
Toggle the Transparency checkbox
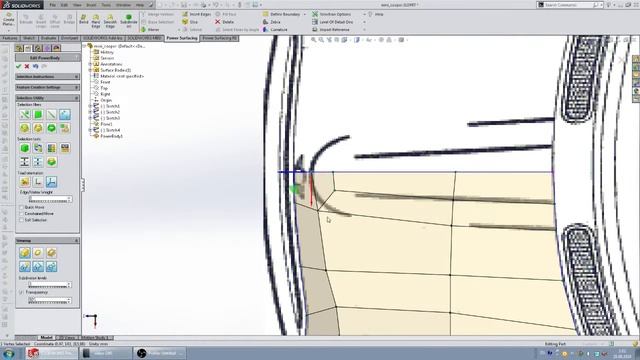tap(22, 292)
